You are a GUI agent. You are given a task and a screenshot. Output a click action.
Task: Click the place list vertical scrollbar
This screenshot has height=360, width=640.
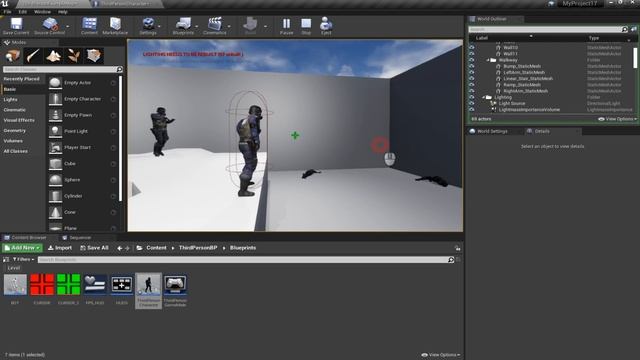[x=121, y=139]
